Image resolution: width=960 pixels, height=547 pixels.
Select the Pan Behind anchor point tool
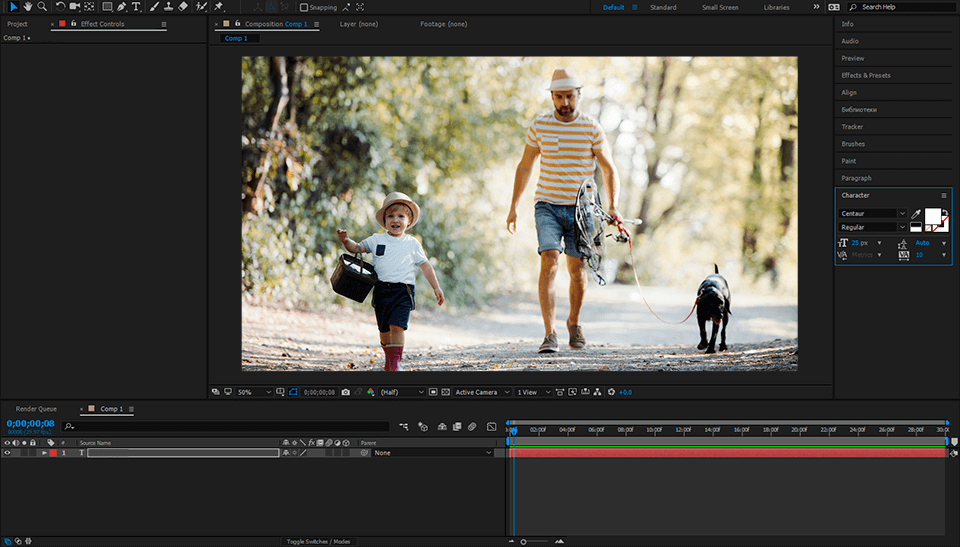pyautogui.click(x=89, y=7)
